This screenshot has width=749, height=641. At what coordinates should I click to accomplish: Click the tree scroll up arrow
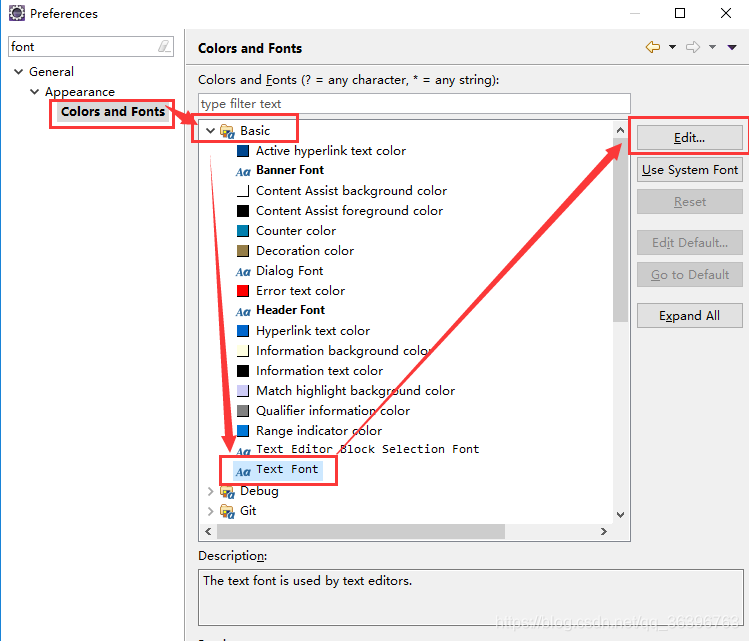(x=620, y=130)
